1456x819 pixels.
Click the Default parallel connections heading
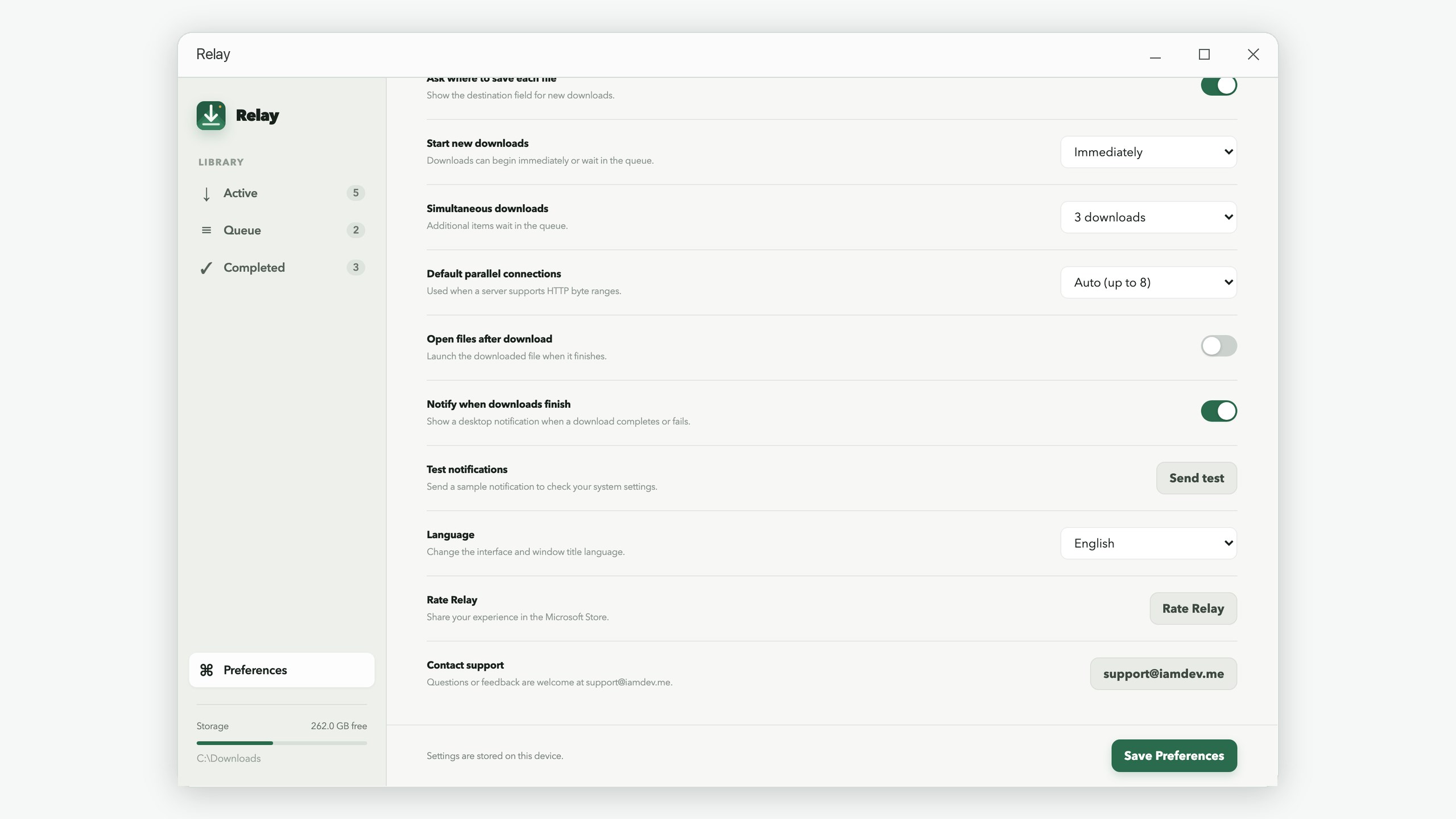coord(494,274)
